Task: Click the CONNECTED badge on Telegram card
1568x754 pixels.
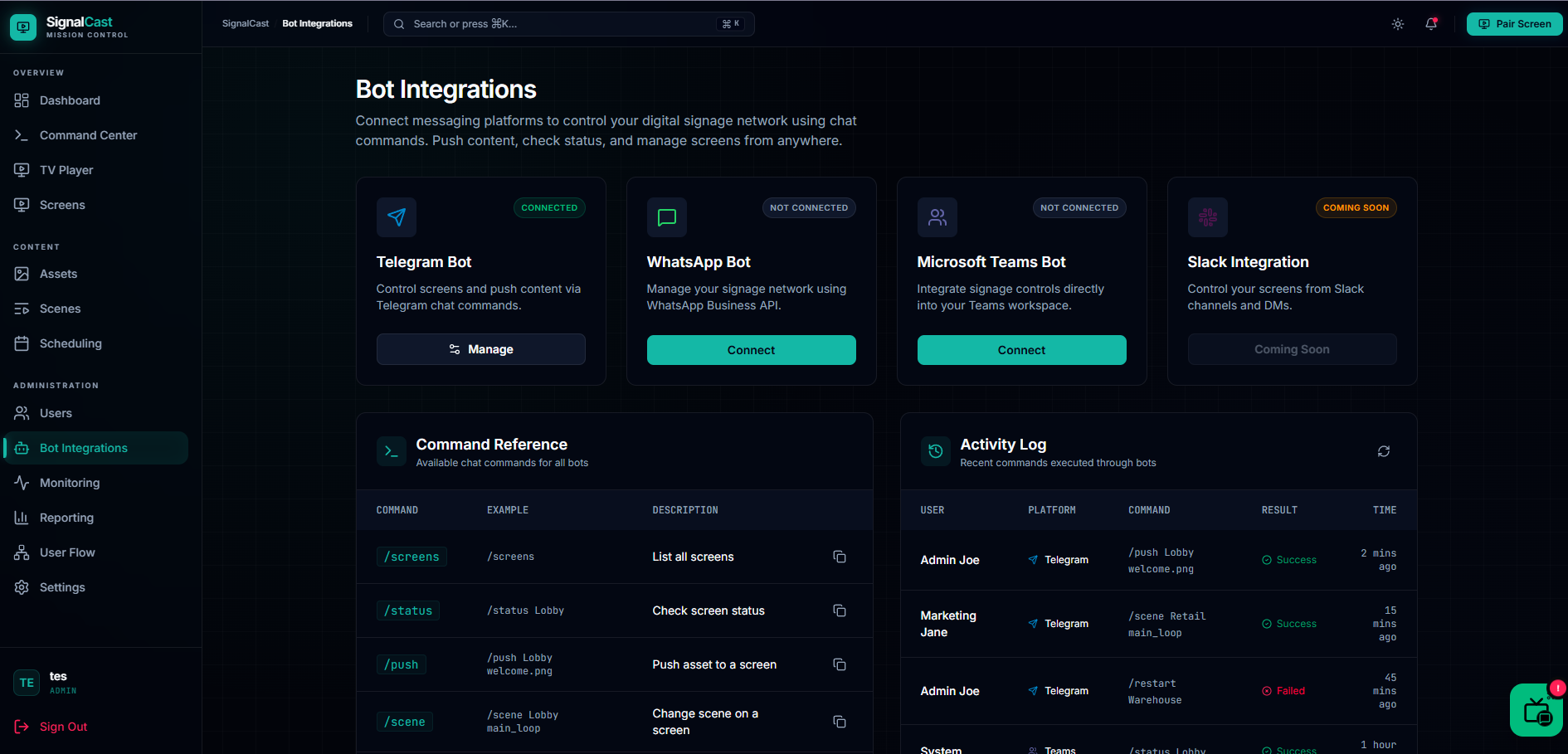Action: click(x=549, y=207)
